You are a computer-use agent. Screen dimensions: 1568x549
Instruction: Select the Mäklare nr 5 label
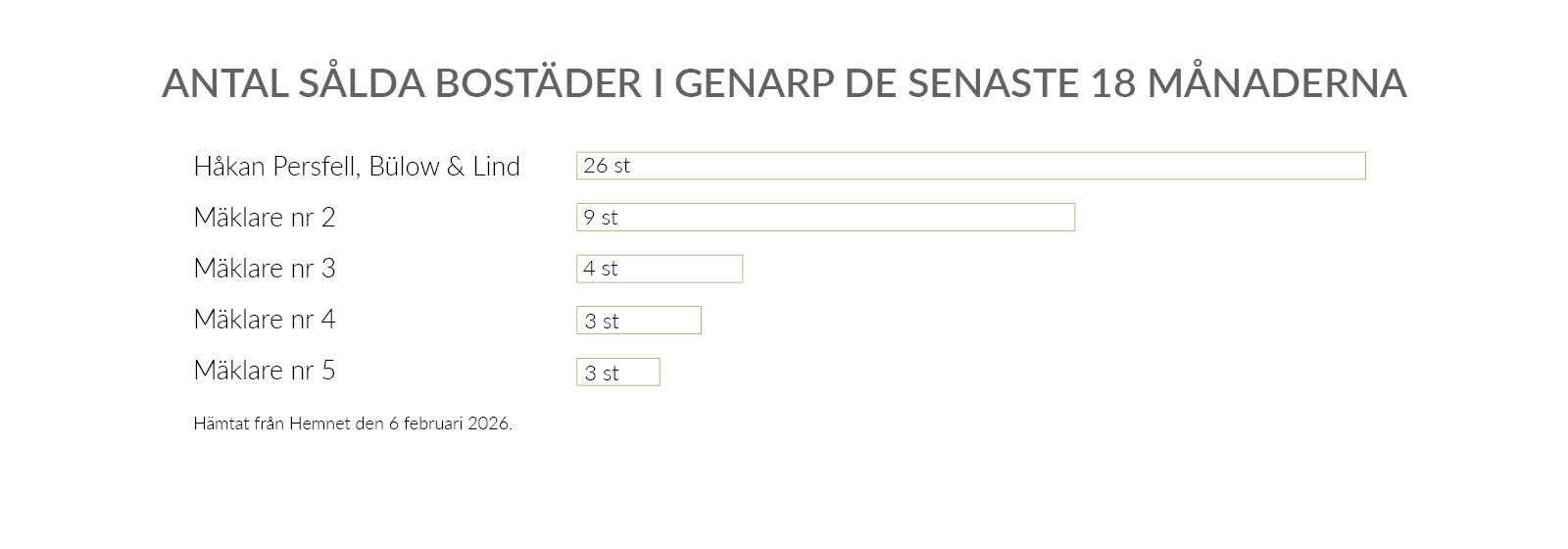[265, 371]
